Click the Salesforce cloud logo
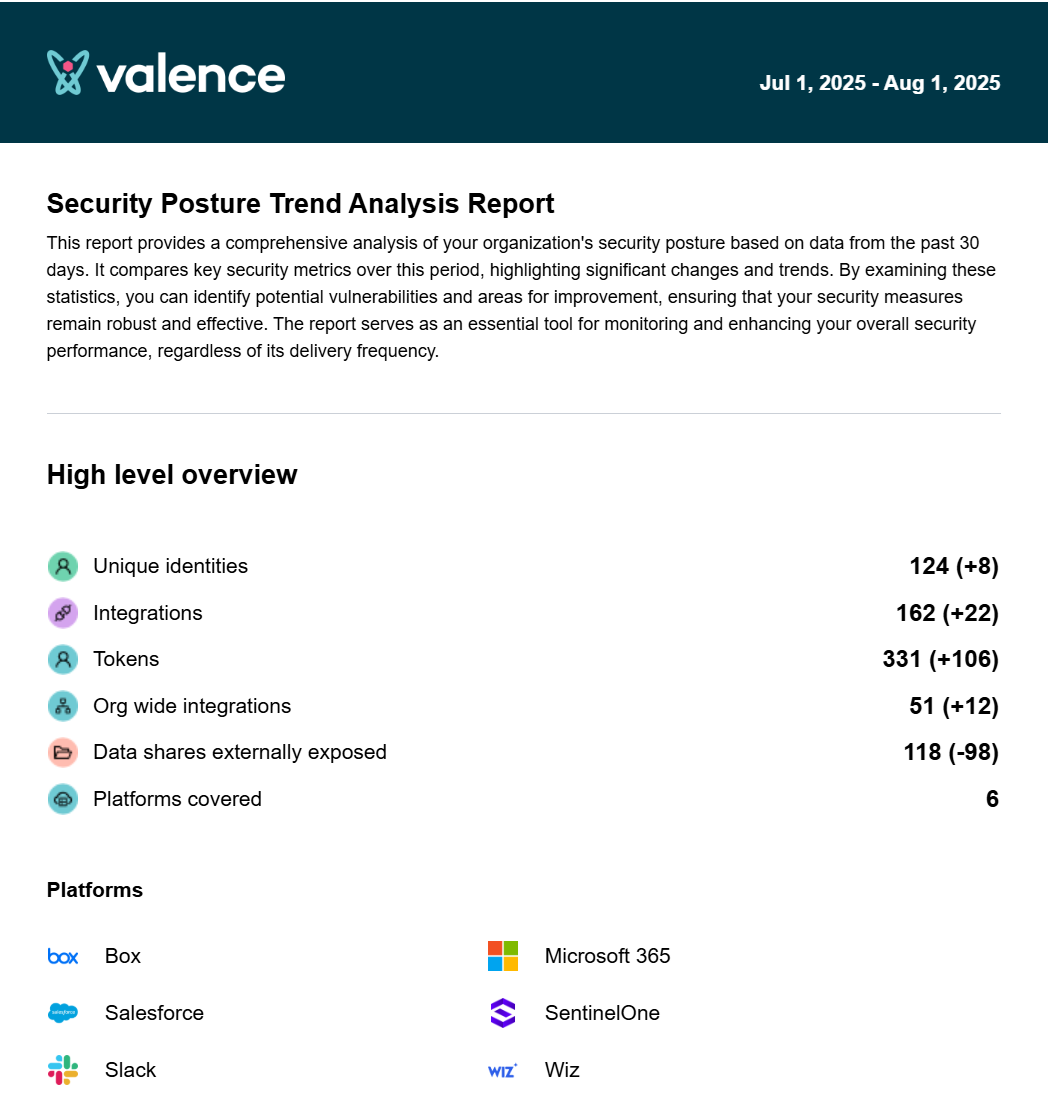The width and height of the screenshot is (1048, 1102). tap(63, 1013)
